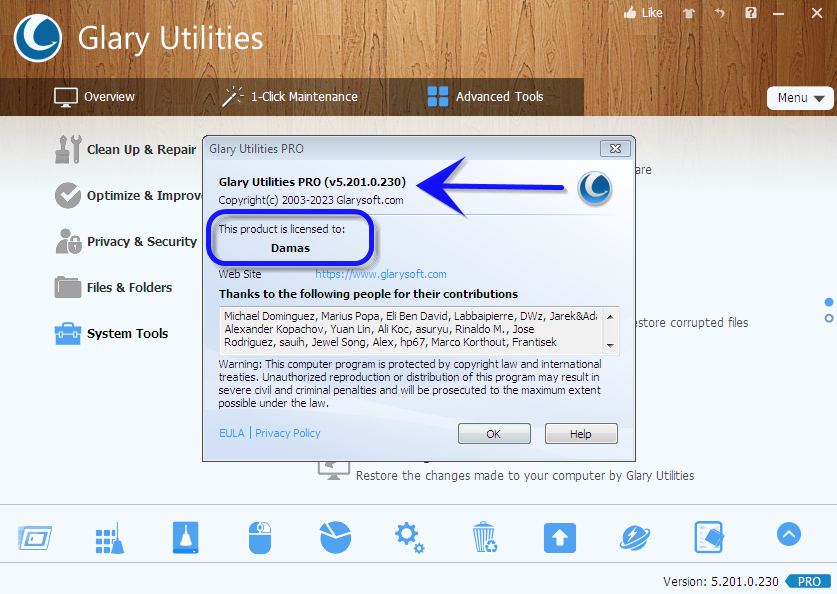Close the Glary Utilities PRO dialog
This screenshot has height=594, width=837.
pos(615,148)
